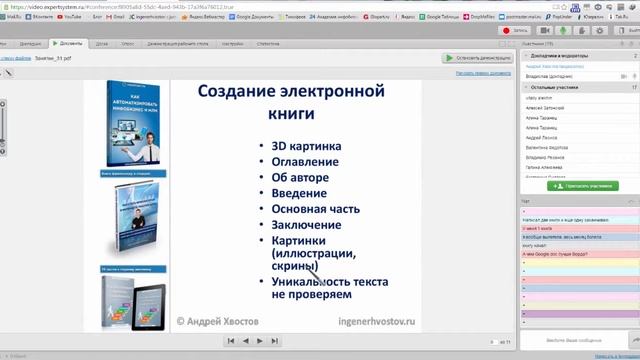Open the gear settings icon in top toolbar

click(600, 31)
